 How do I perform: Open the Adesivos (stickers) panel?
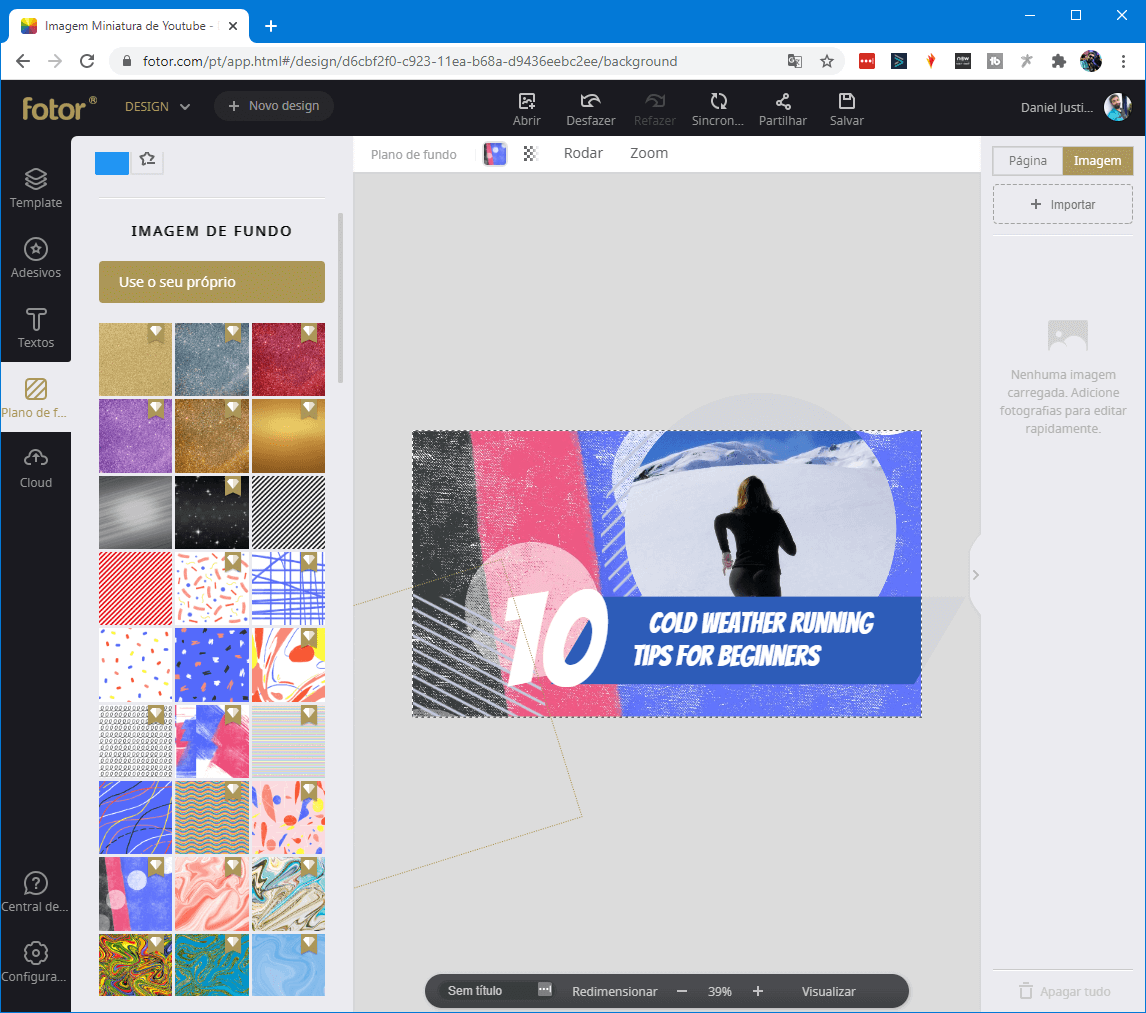(36, 258)
